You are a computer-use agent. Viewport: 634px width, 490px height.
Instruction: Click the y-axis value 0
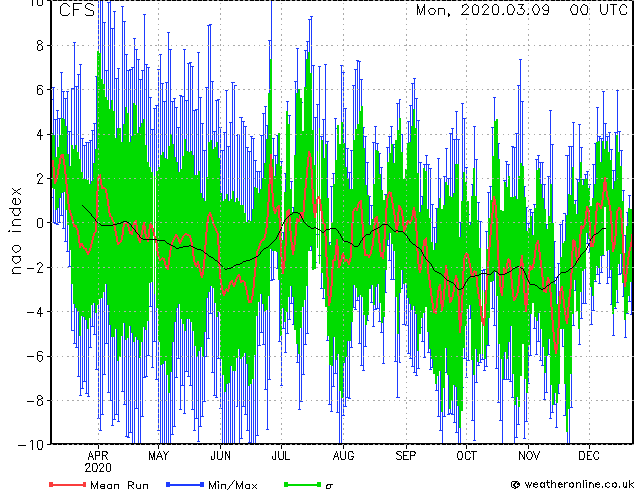pyautogui.click(x=40, y=223)
